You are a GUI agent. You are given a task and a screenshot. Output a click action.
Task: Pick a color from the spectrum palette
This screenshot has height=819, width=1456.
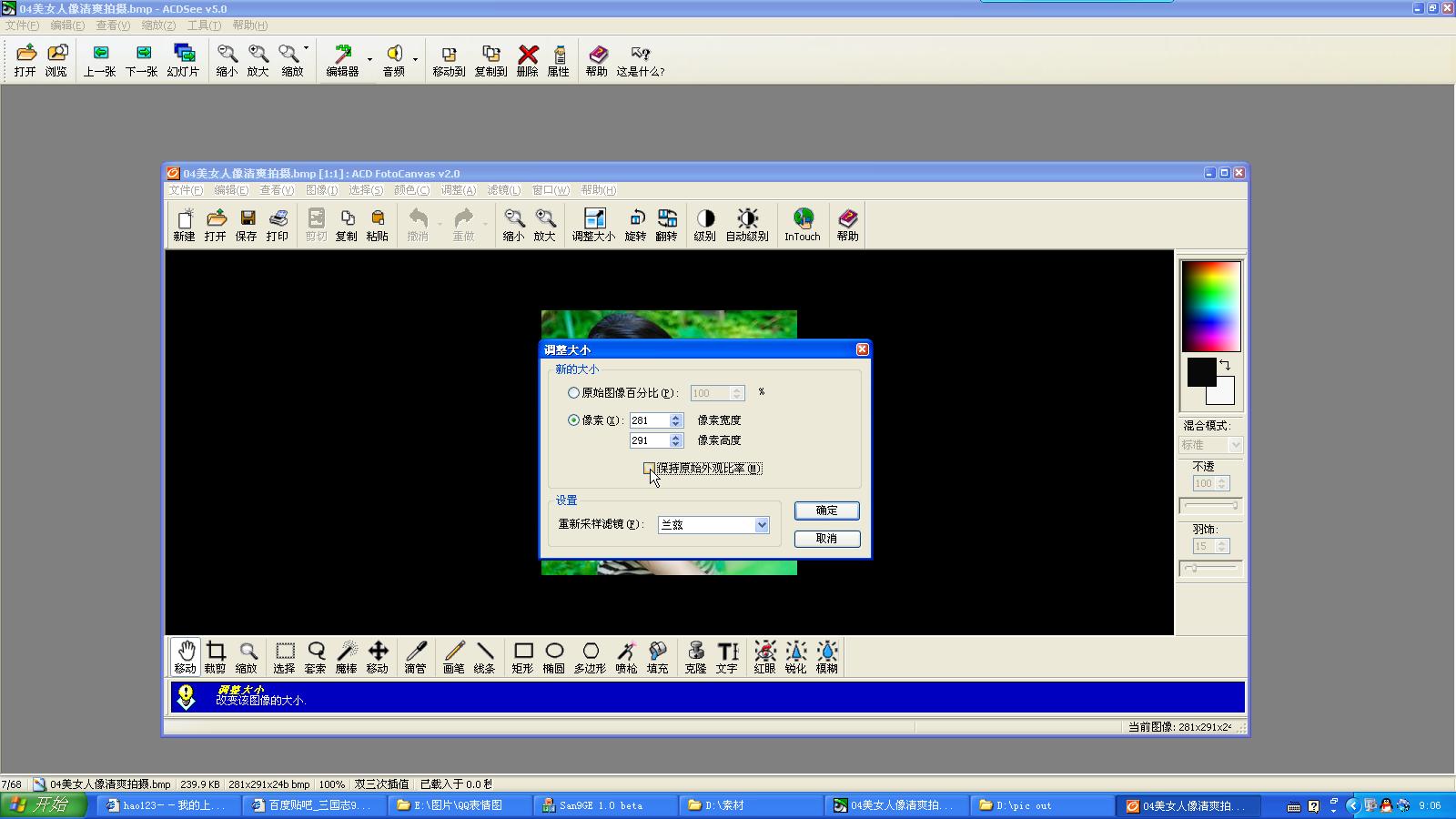click(x=1211, y=306)
